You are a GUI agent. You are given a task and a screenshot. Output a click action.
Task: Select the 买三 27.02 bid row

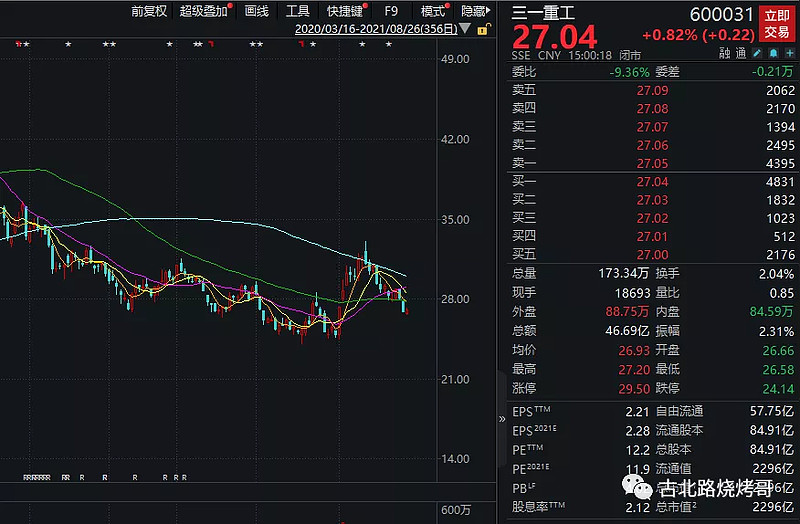click(x=653, y=218)
